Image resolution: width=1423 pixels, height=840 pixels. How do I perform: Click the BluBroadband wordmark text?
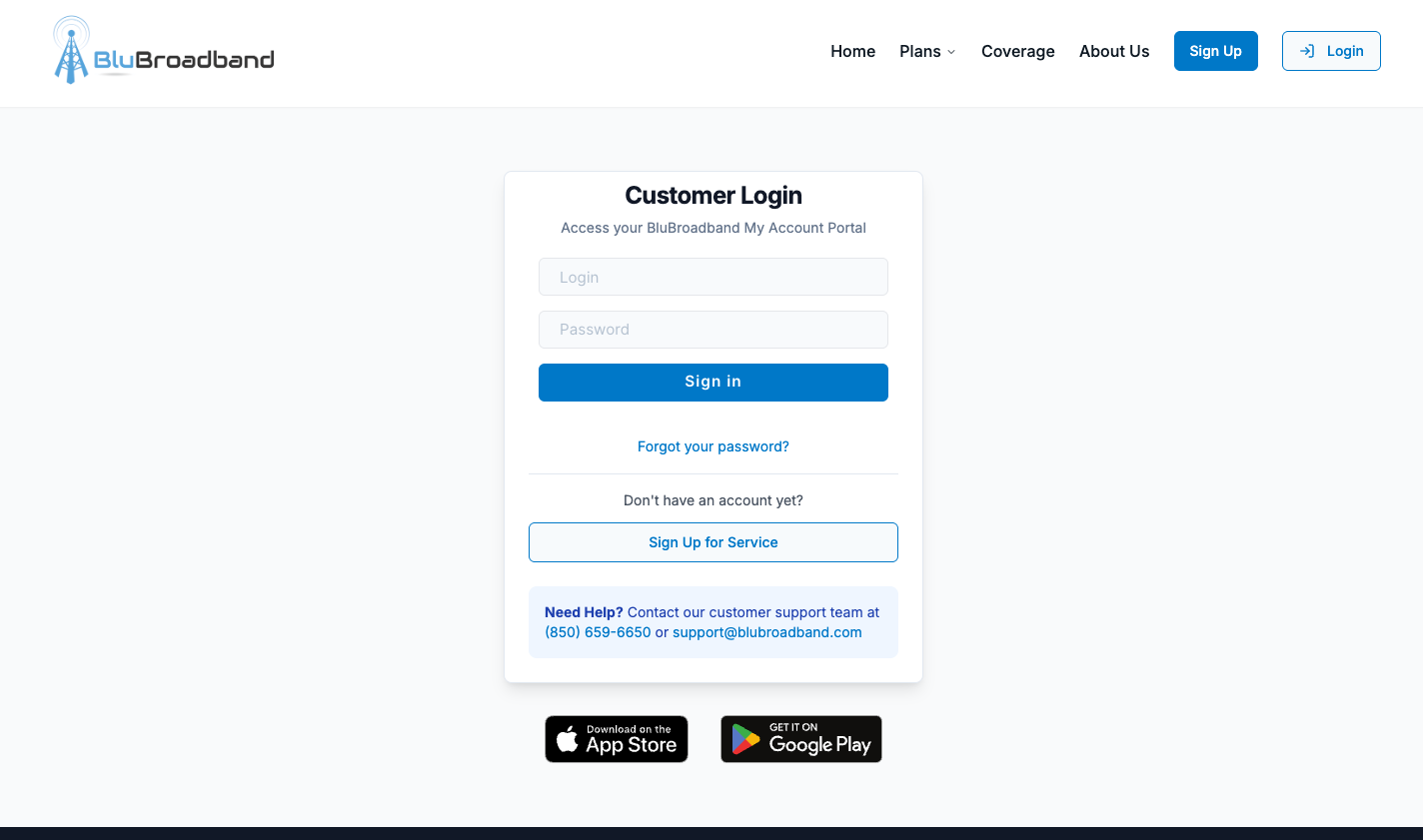point(184,60)
